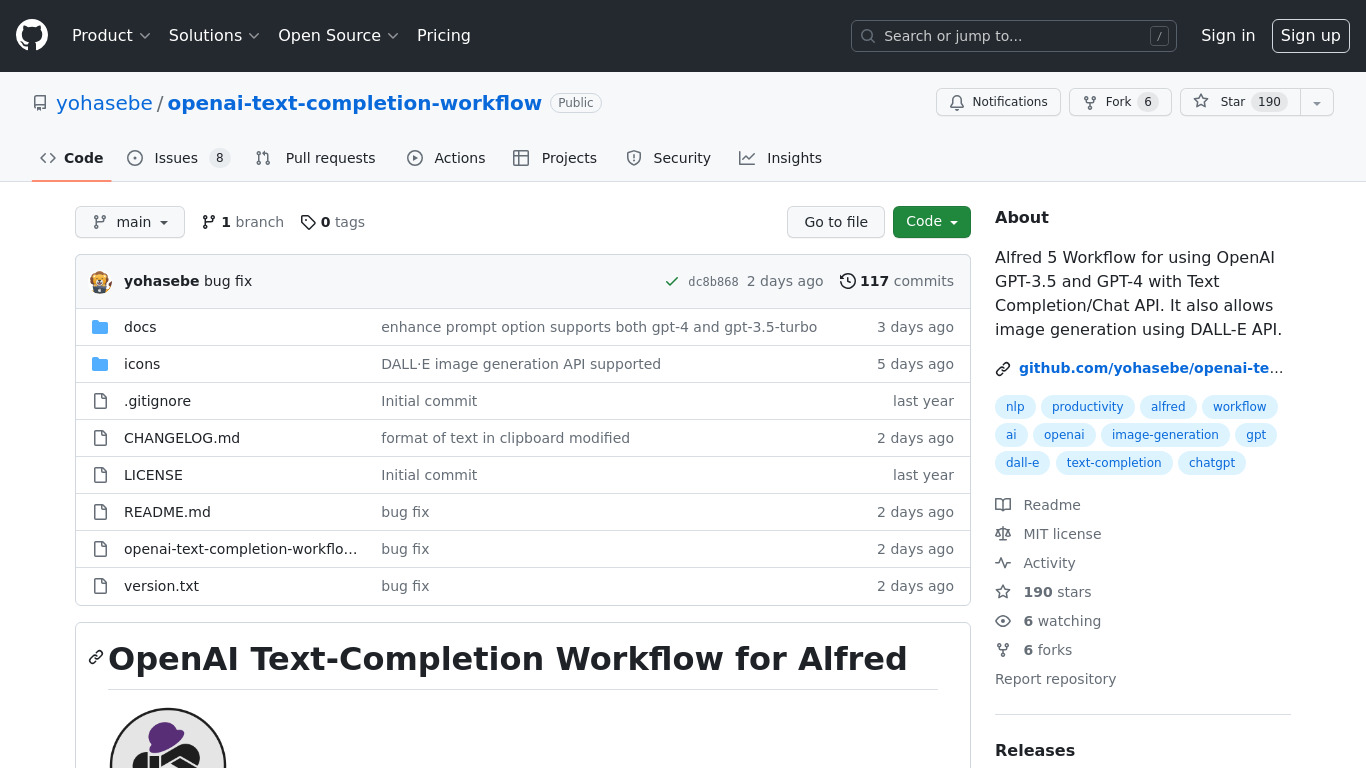Click the file icon beside LICENSE

(x=100, y=475)
